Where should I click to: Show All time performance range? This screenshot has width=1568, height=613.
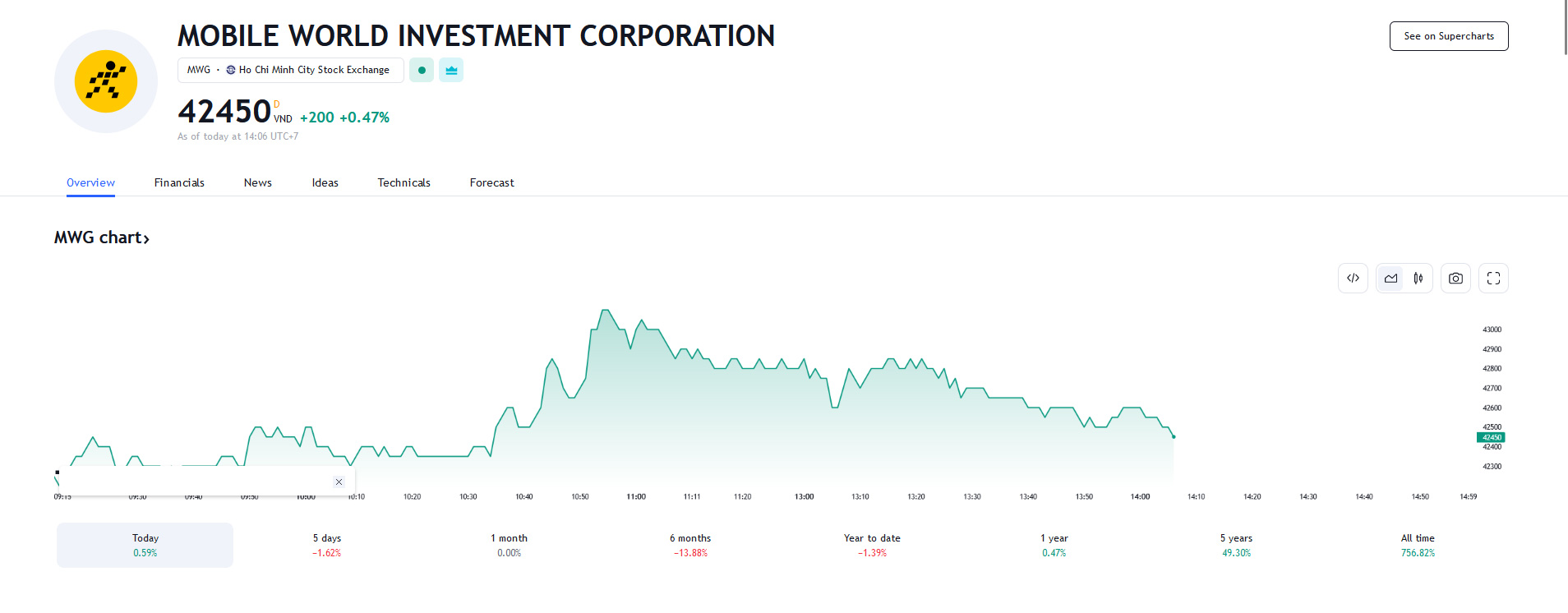point(1418,545)
